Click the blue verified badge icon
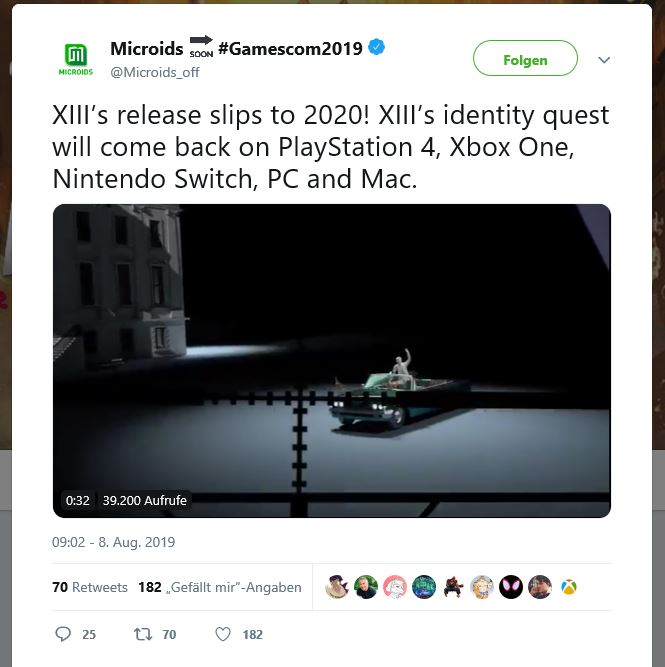Screen dimensions: 665x667 [x=377, y=47]
